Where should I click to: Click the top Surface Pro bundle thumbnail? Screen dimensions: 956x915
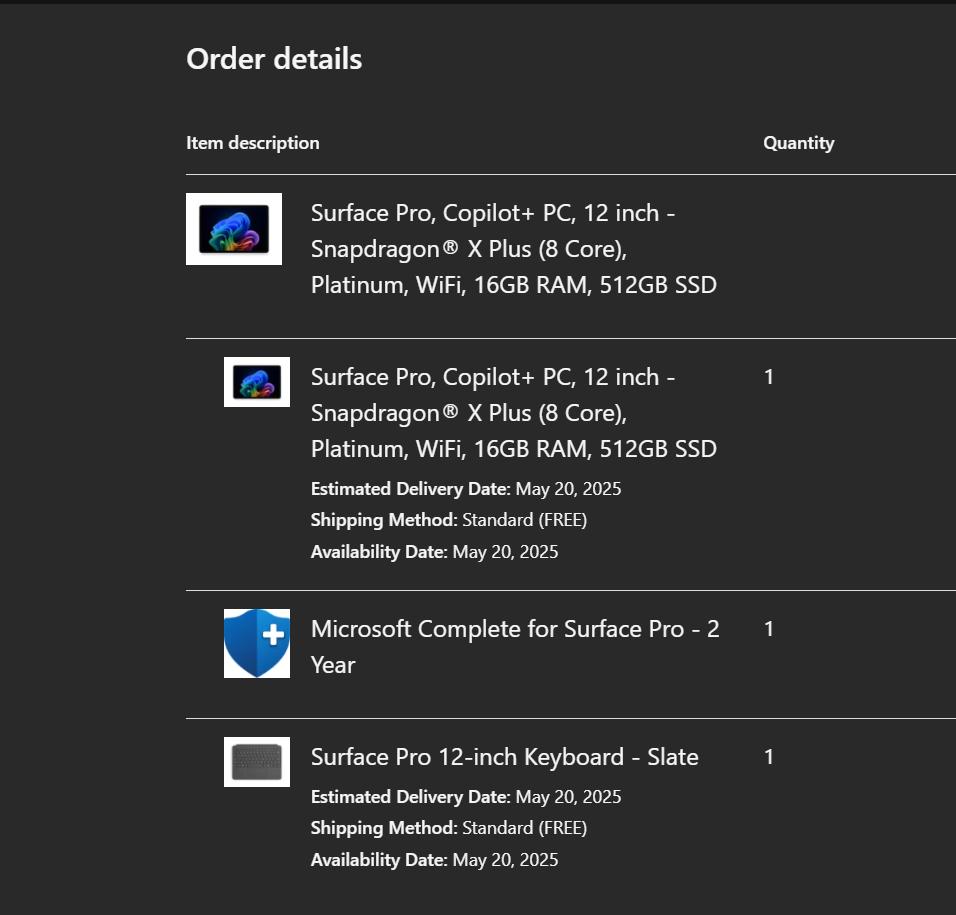point(234,229)
